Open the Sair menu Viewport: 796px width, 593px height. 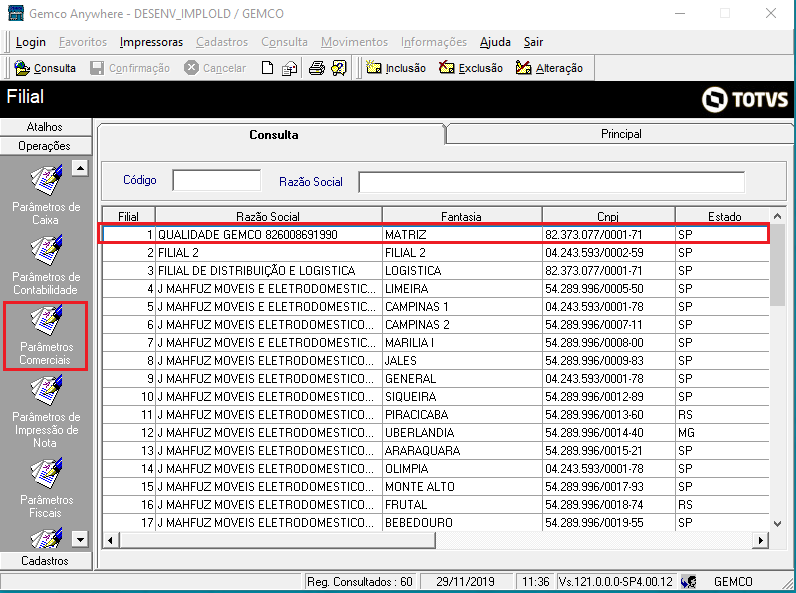pyautogui.click(x=534, y=42)
